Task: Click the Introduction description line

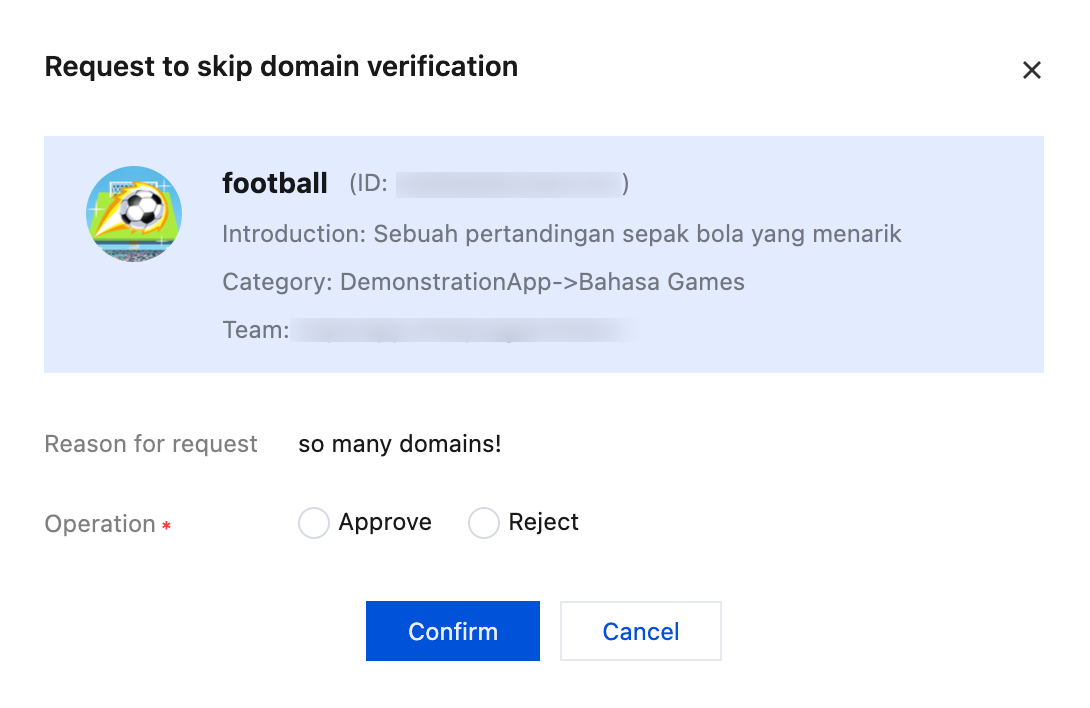Action: 562,234
